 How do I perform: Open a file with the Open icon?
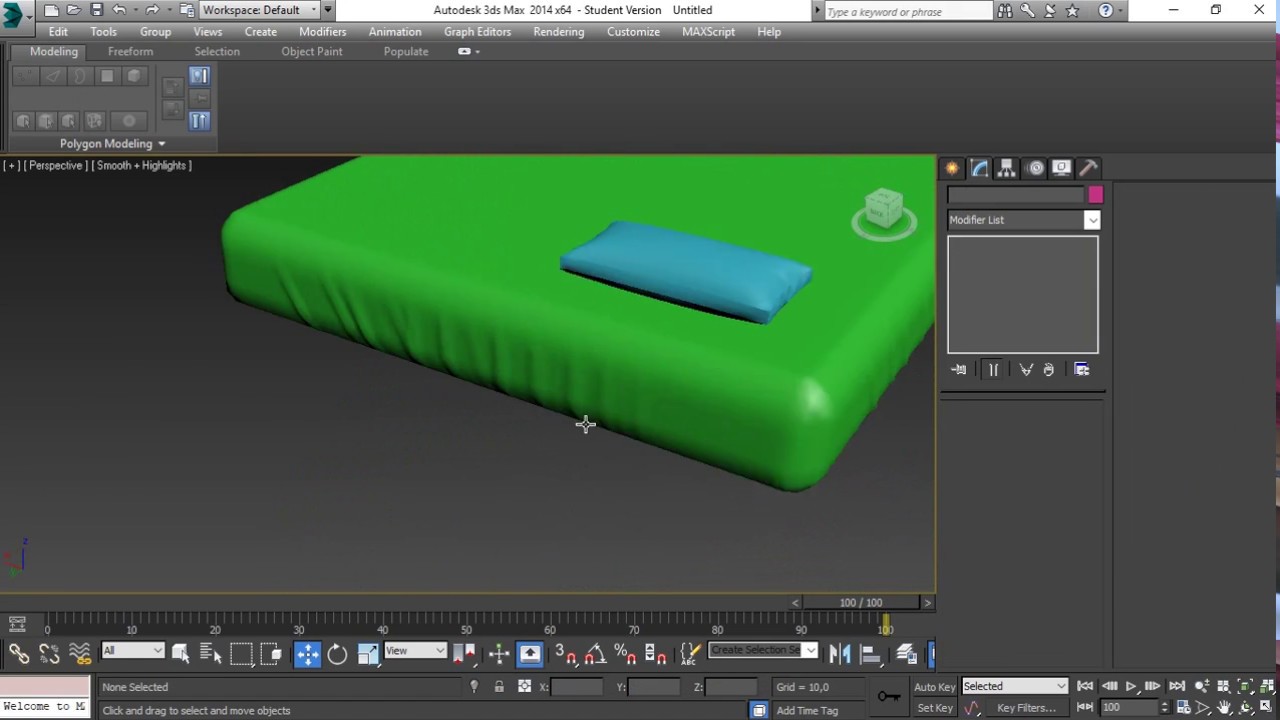tap(74, 10)
